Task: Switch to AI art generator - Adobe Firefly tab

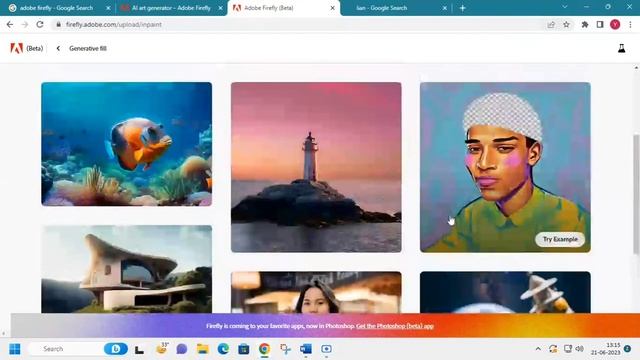Action: coord(171,8)
